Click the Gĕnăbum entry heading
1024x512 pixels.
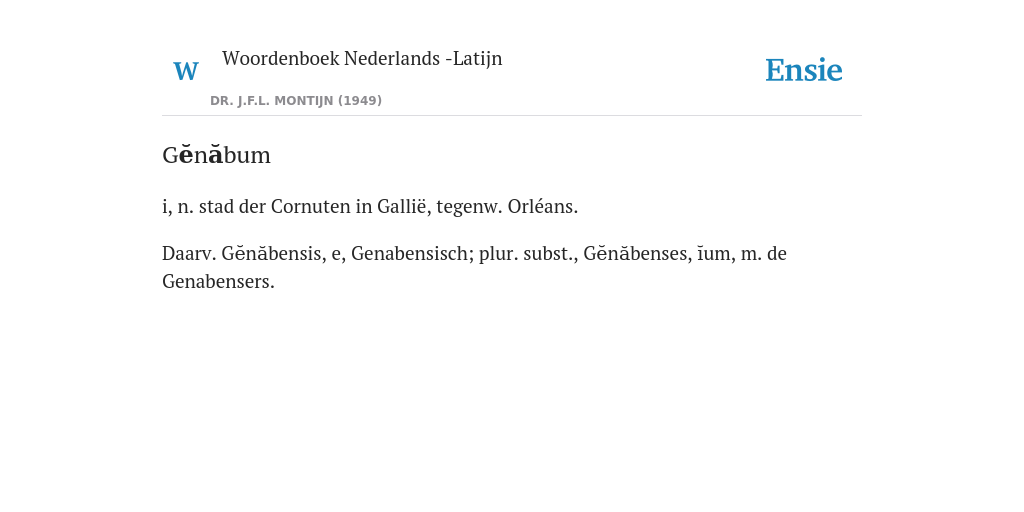(x=216, y=155)
